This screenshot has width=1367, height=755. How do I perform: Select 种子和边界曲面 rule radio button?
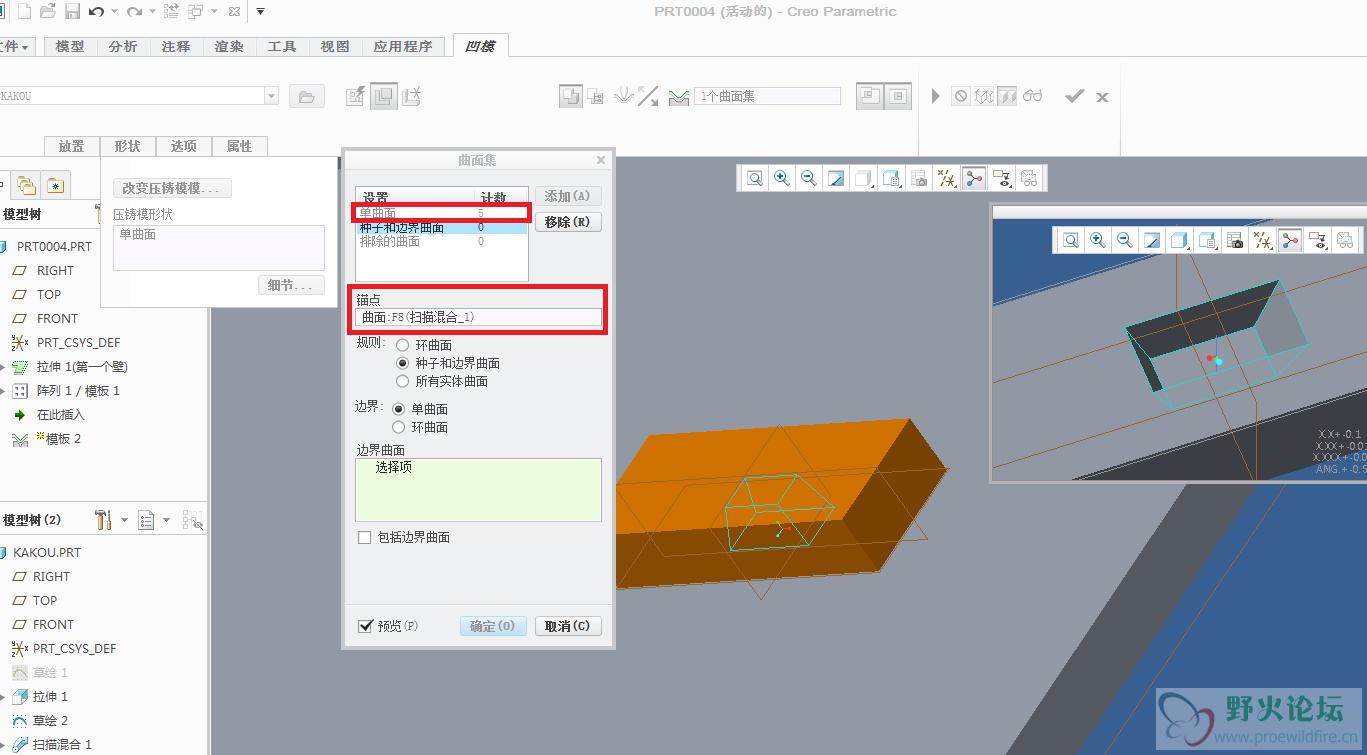tap(403, 363)
